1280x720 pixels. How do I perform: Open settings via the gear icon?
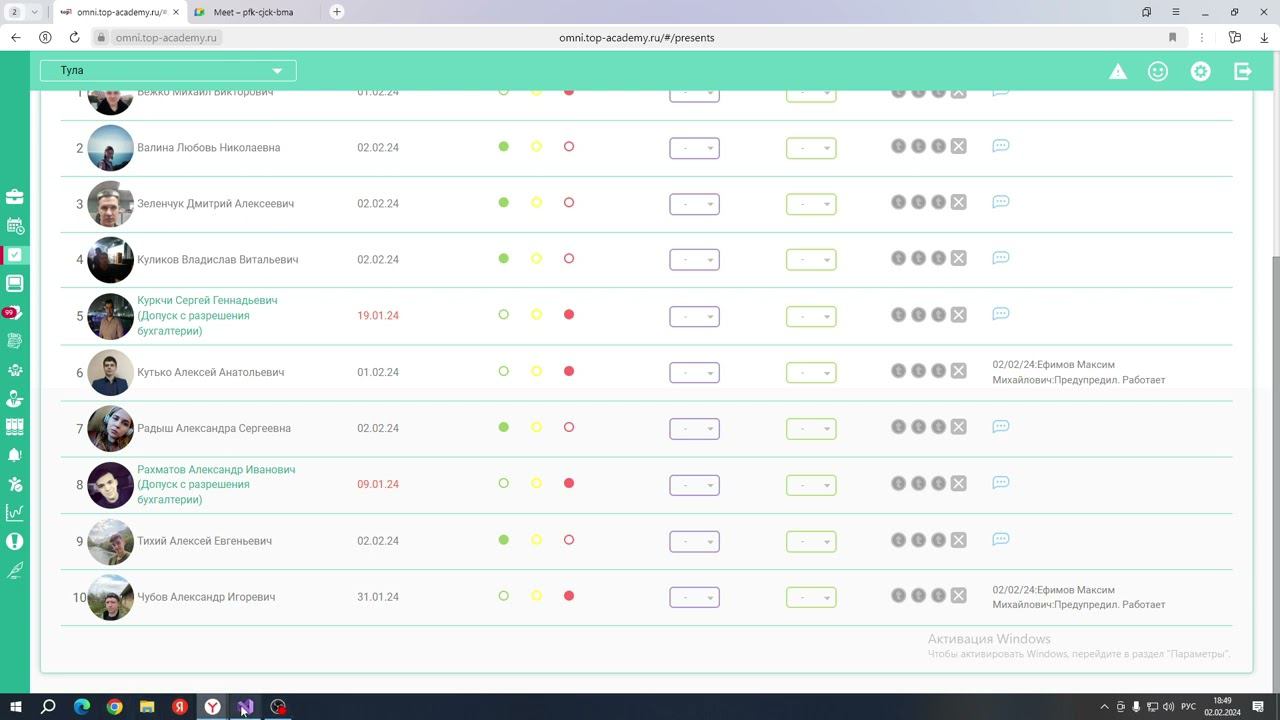1200,71
